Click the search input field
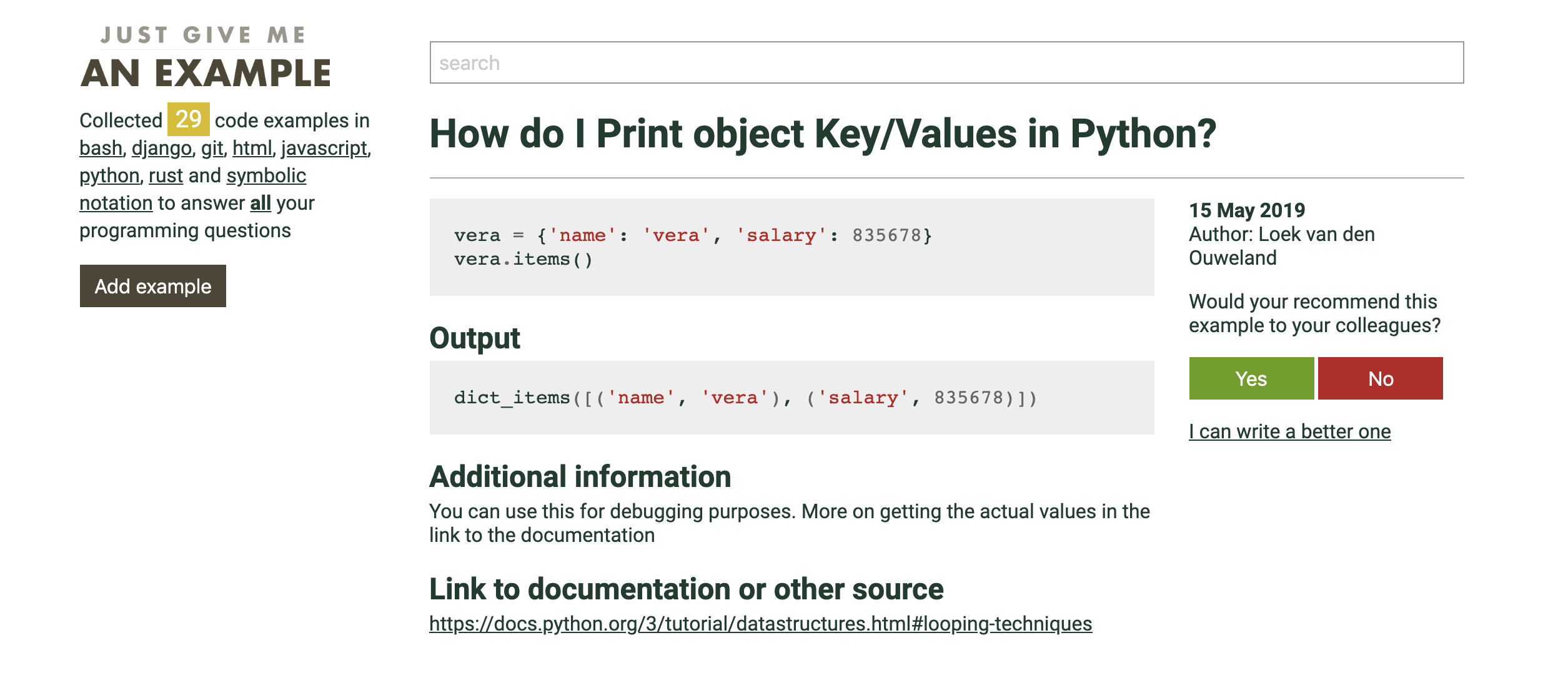The height and width of the screenshot is (693, 1568). (946, 62)
